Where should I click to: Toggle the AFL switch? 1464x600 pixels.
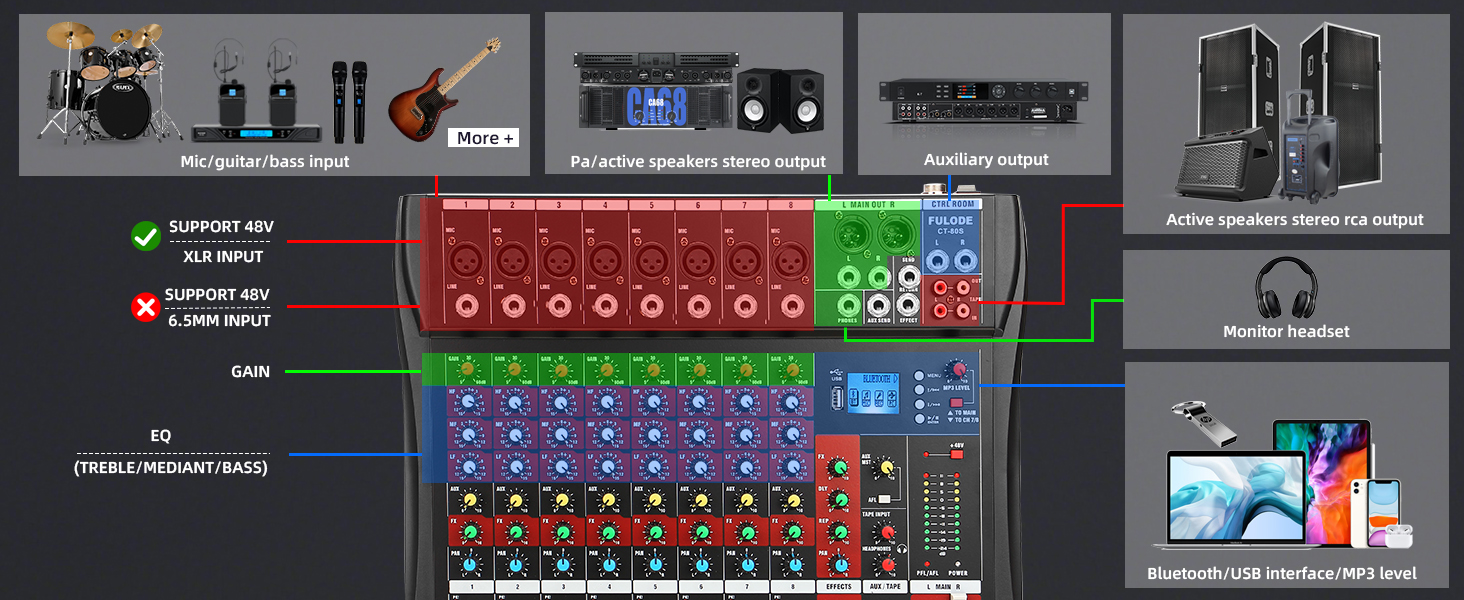(884, 497)
